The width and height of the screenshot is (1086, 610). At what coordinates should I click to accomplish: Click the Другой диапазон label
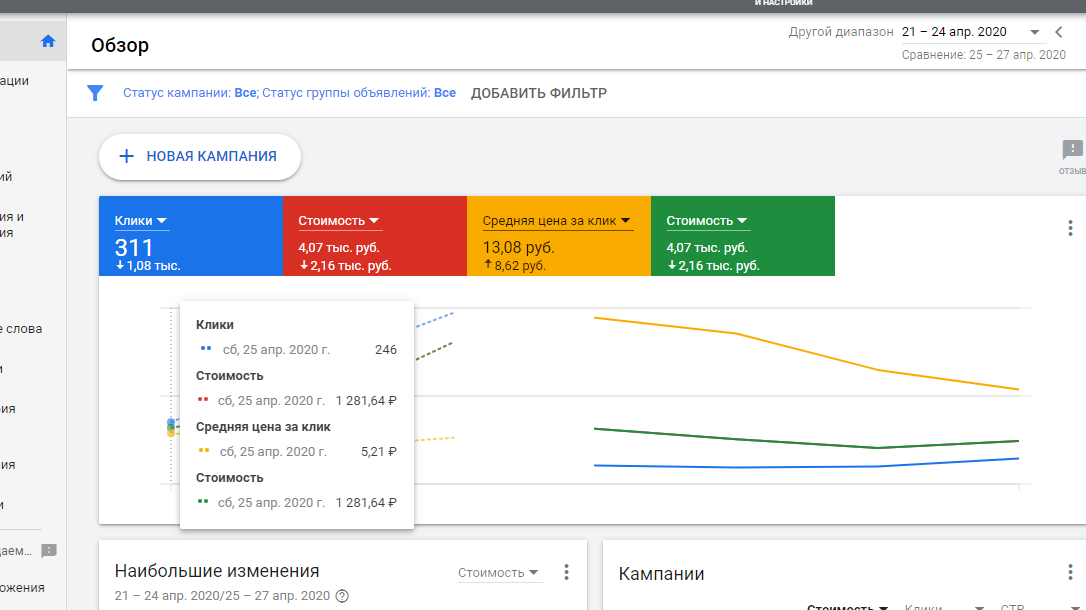(x=841, y=32)
